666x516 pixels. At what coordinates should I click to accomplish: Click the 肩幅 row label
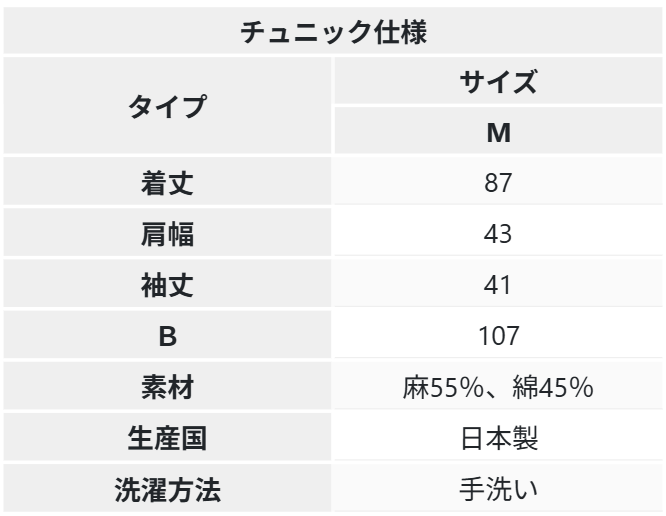coord(167,235)
